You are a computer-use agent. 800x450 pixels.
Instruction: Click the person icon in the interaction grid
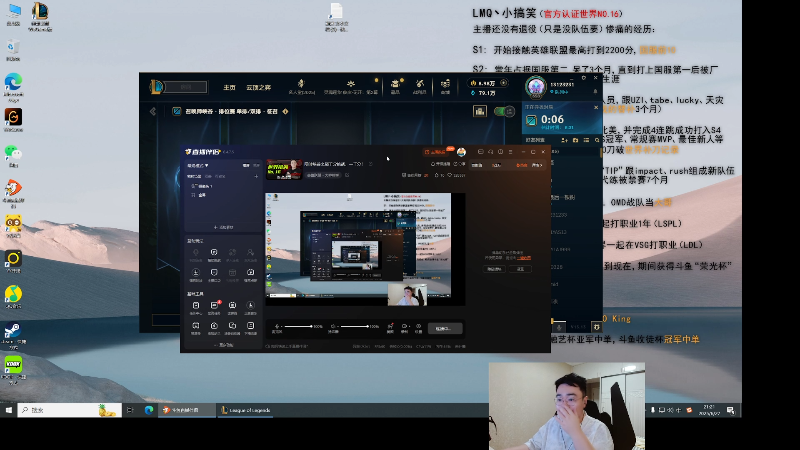[251, 254]
